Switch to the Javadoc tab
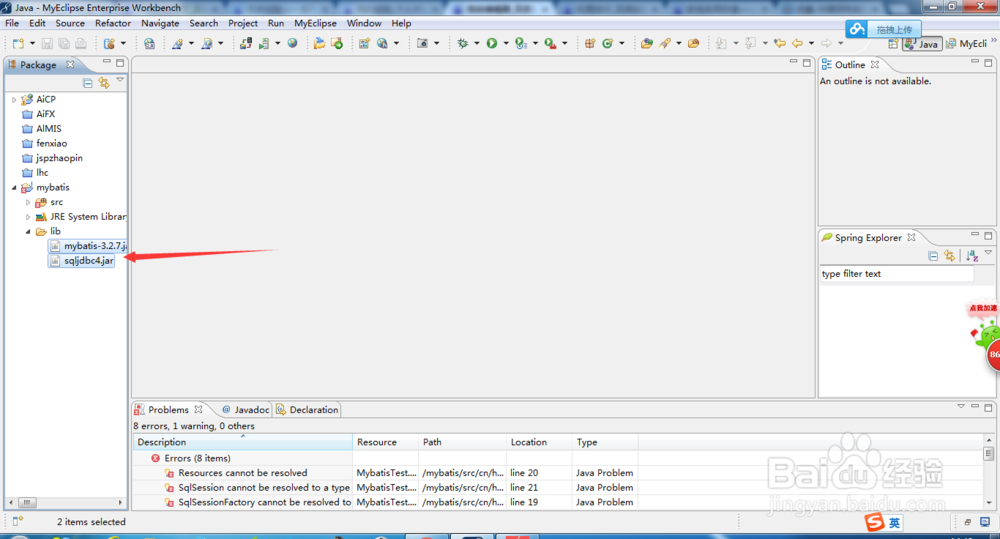The width and height of the screenshot is (1000, 539). point(246,410)
